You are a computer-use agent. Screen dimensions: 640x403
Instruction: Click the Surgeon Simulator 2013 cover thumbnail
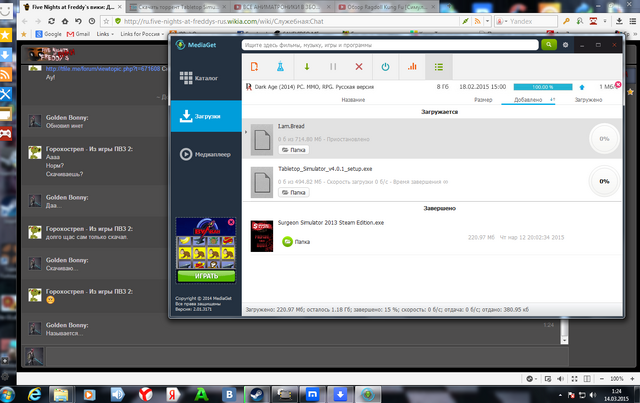pos(262,236)
